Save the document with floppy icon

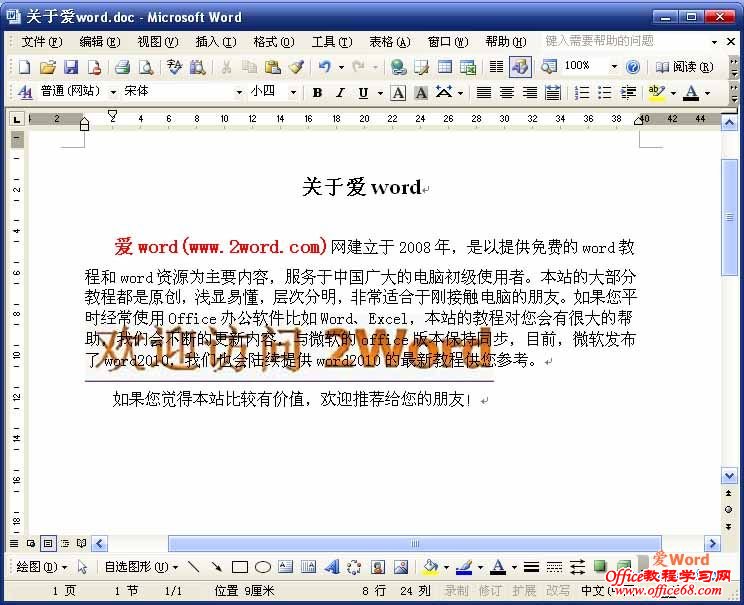tap(71, 67)
